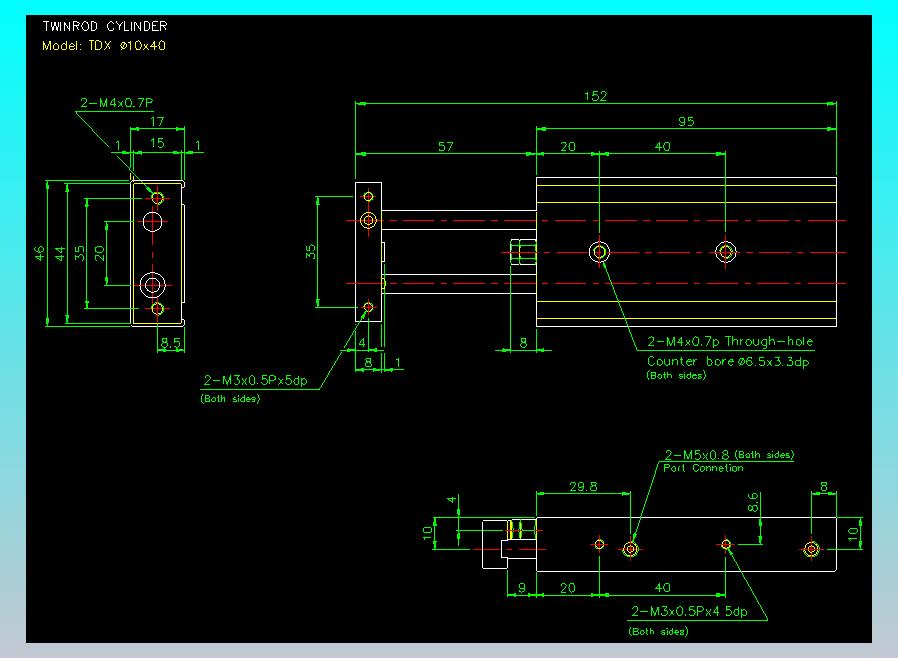This screenshot has width=898, height=658.
Task: Click the "8.5" dimension text
Action: pyautogui.click(x=171, y=342)
